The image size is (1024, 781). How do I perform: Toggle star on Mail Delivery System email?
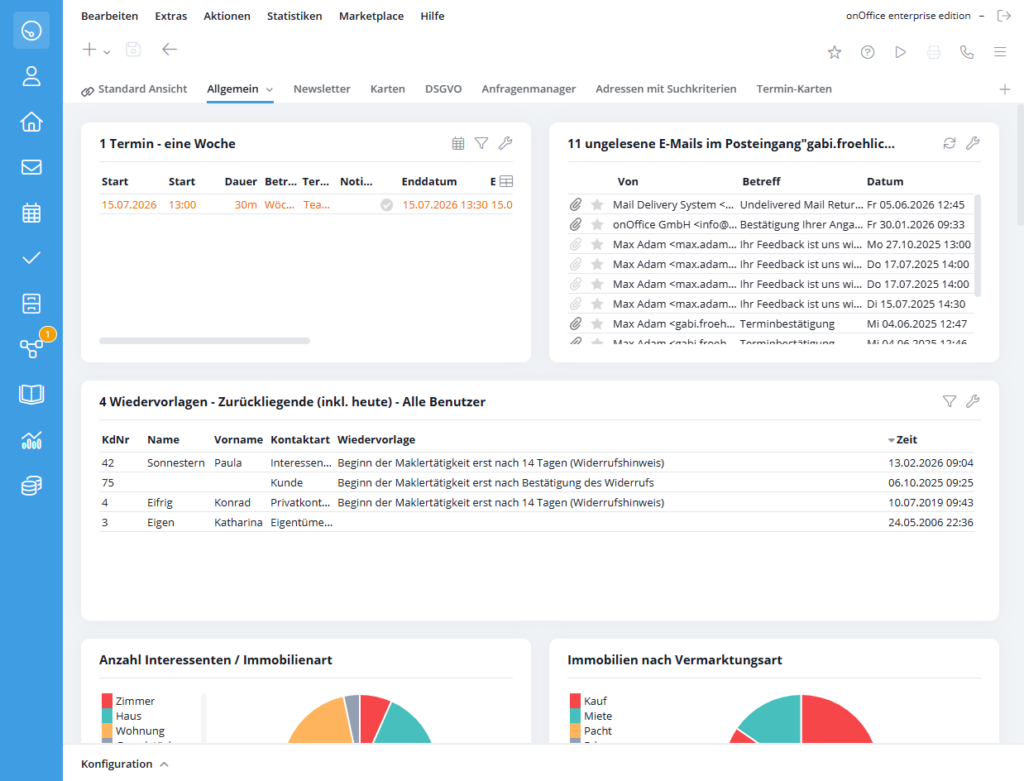(597, 205)
